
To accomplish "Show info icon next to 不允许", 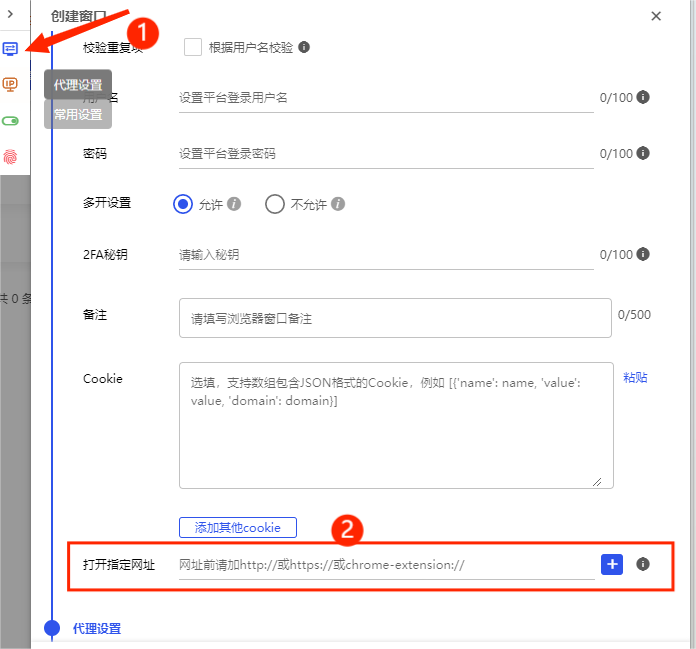I will [x=338, y=204].
